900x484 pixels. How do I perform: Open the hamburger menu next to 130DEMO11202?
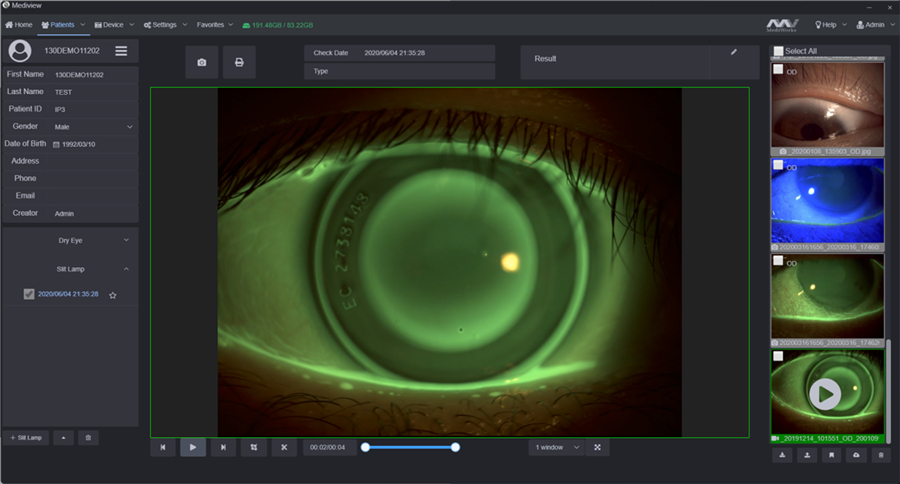point(121,51)
